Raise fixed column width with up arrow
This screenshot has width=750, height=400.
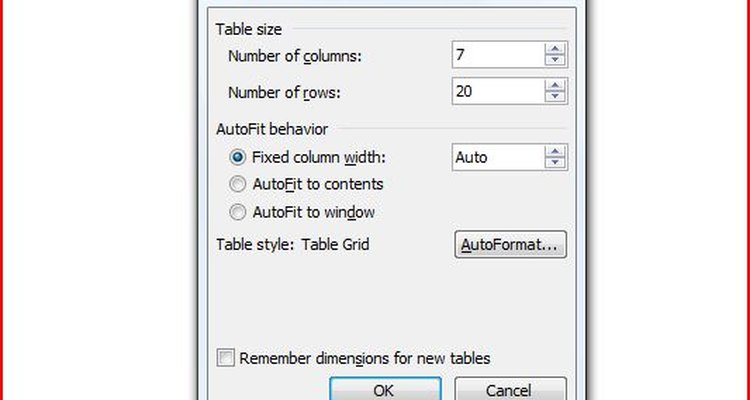tap(555, 151)
